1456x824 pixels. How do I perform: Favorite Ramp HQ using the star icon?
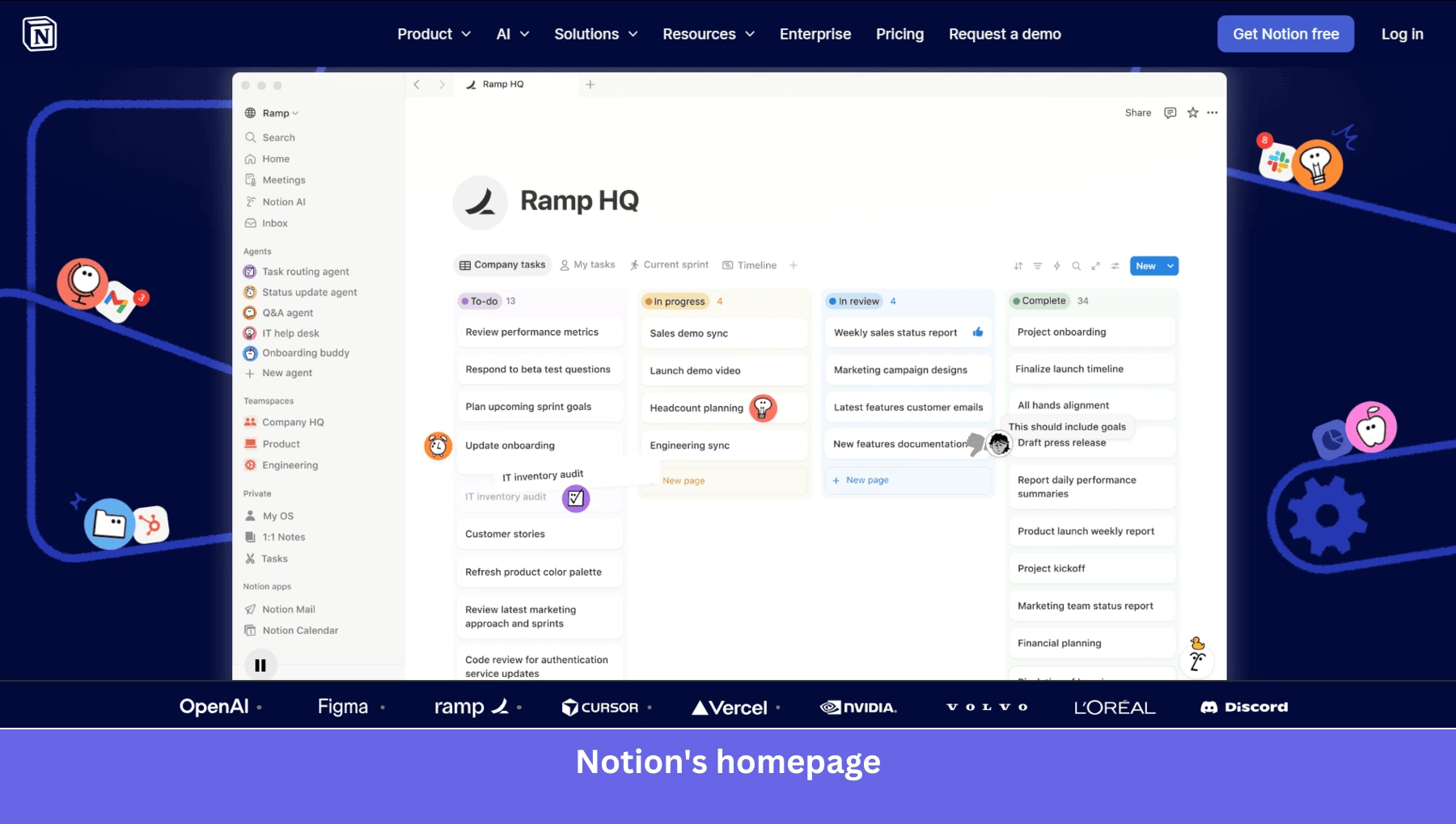click(1191, 112)
